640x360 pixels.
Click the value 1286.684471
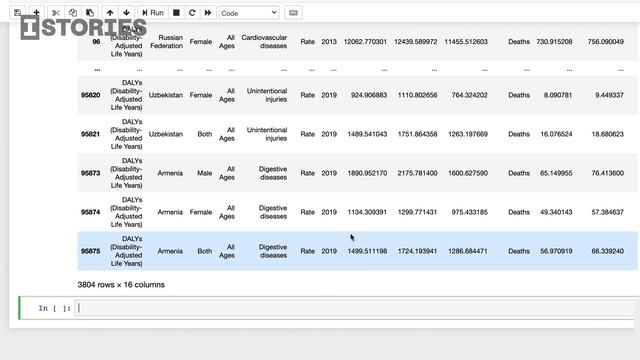pyautogui.click(x=468, y=251)
